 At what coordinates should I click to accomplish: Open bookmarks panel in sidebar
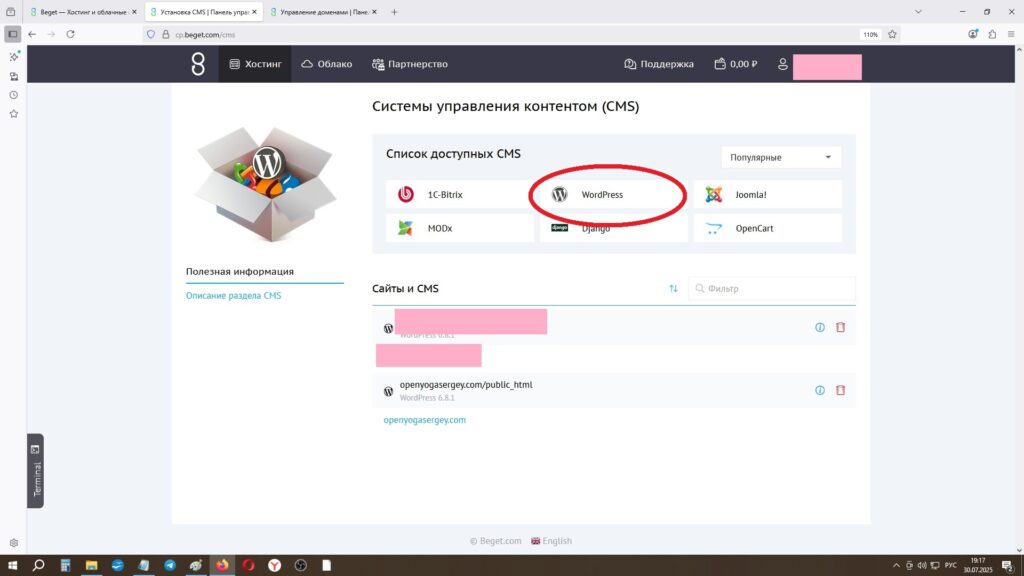(x=14, y=114)
